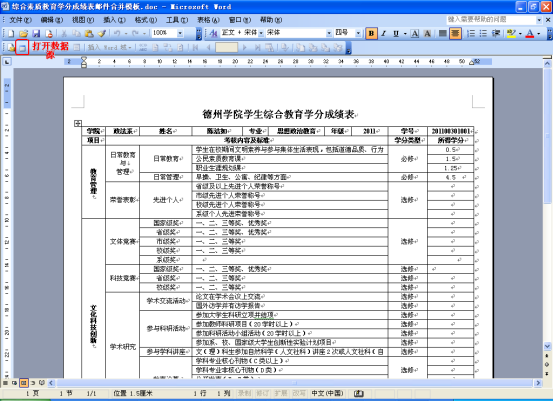Open the Styles and Formatting pane icon
The image size is (553, 401).
[213, 34]
